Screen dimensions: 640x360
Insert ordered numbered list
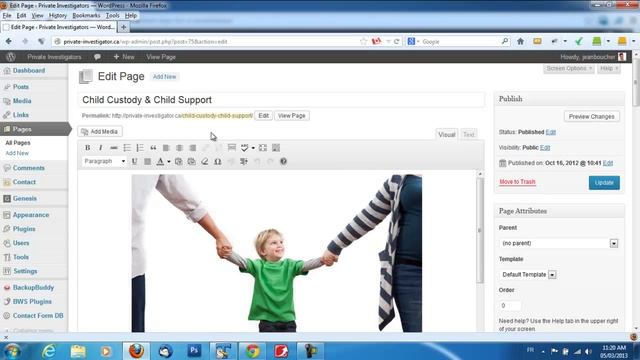[x=140, y=148]
